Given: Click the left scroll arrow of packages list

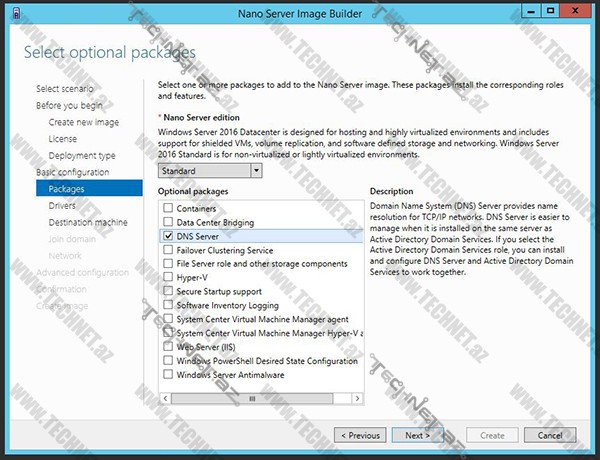Looking at the screenshot, I should (165, 398).
